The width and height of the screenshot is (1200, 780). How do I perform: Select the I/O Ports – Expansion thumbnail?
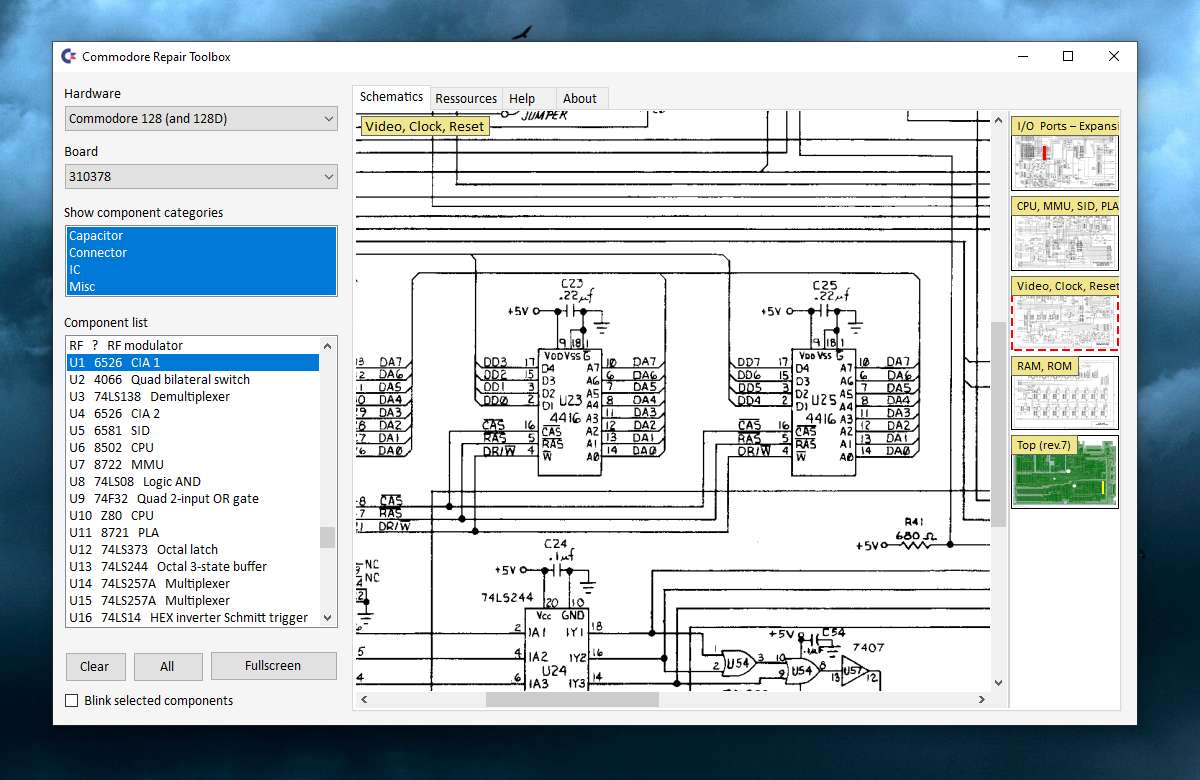pyautogui.click(x=1065, y=154)
